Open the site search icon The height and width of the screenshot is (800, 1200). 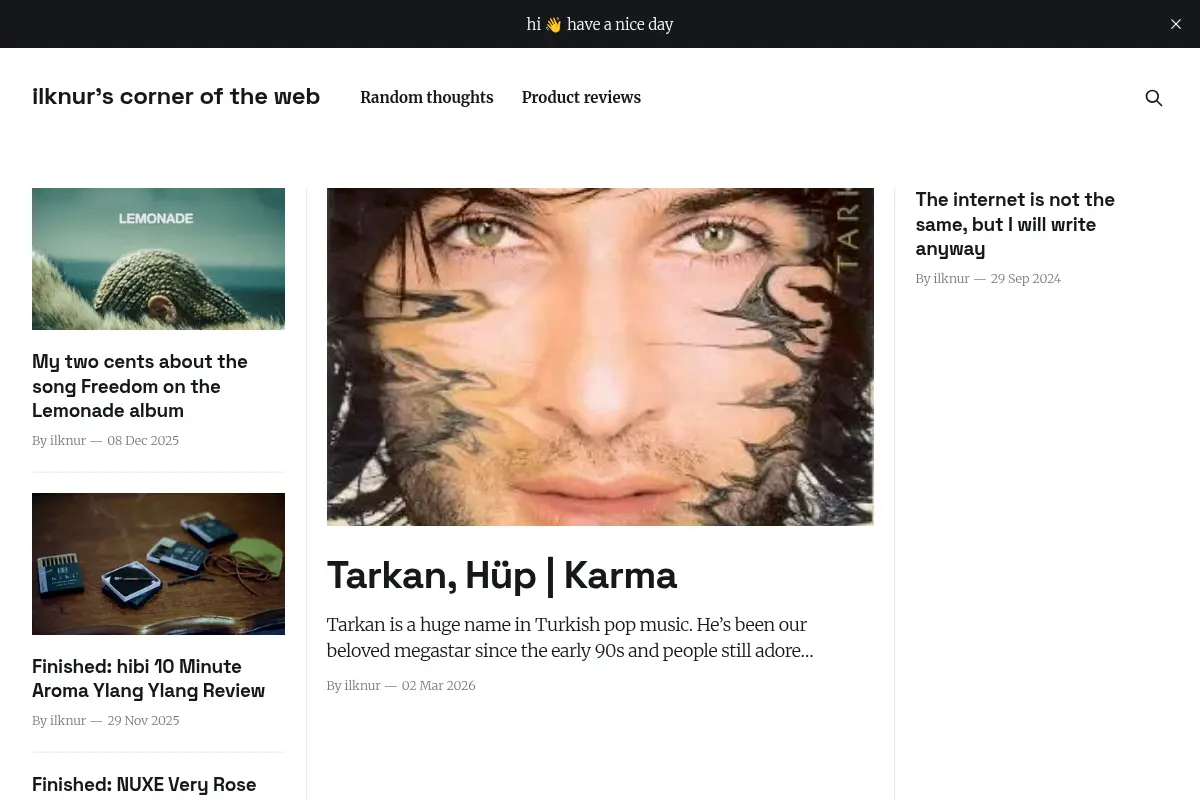(x=1154, y=98)
